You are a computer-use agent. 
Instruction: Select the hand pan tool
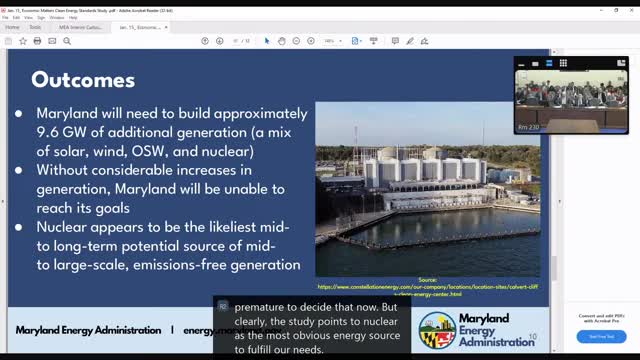click(282, 41)
